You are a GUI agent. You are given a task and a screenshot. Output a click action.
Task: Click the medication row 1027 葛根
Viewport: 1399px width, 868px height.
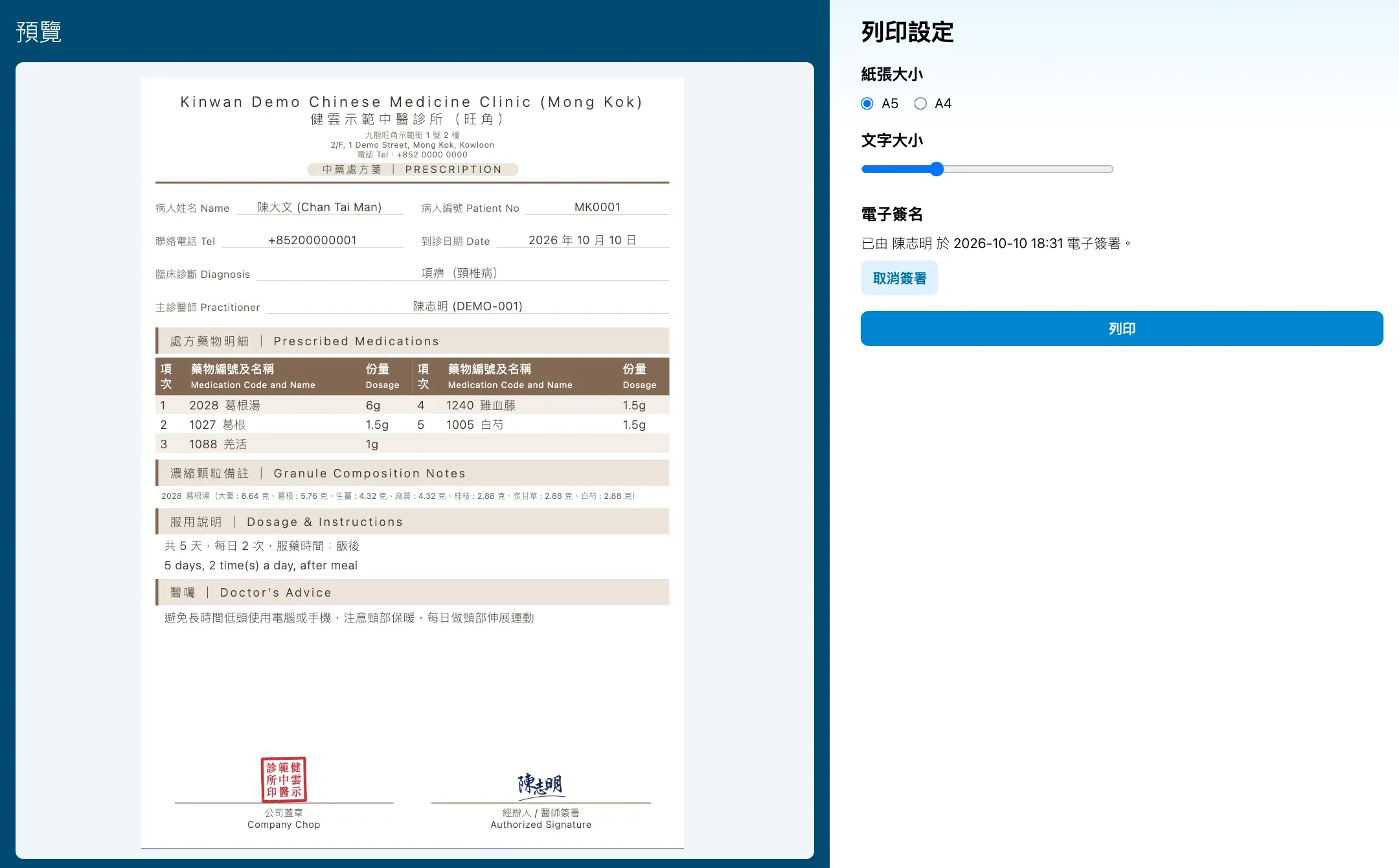[x=217, y=425]
